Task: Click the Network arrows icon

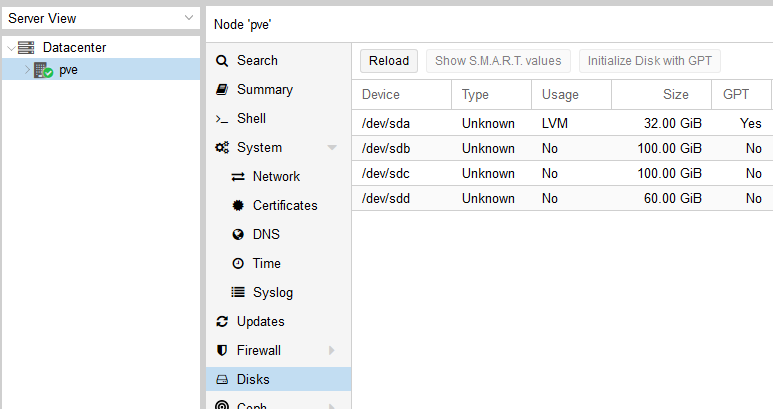Action: click(238, 176)
